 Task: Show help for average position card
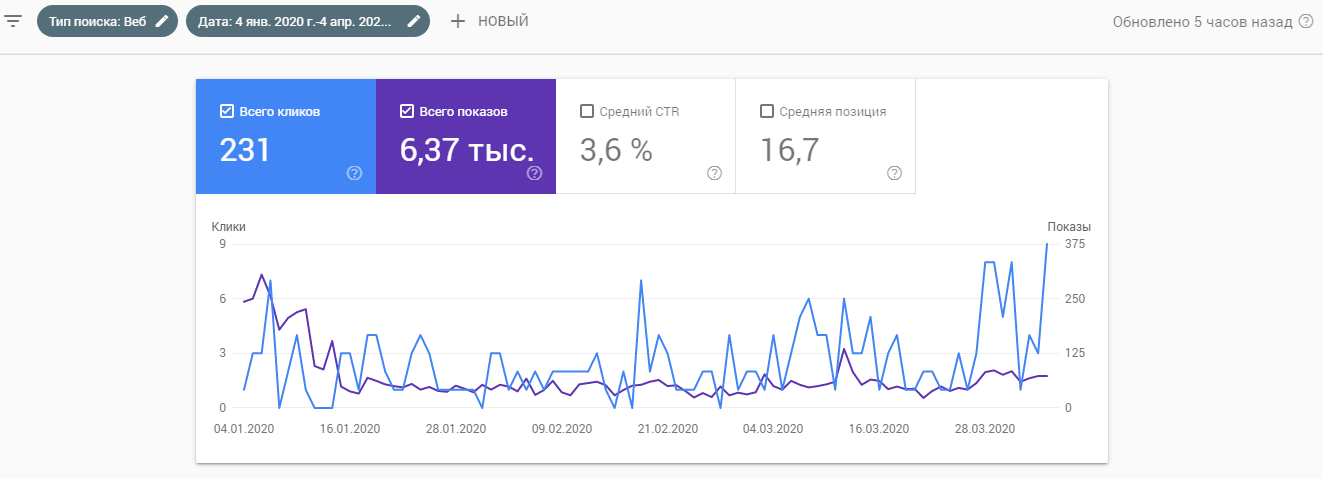pos(894,173)
